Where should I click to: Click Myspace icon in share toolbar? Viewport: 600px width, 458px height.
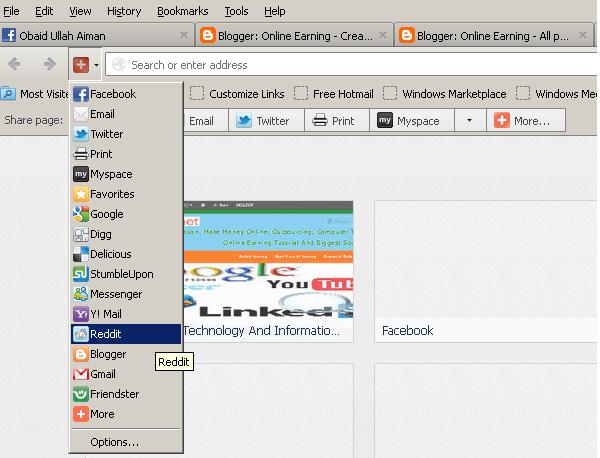(x=385, y=121)
